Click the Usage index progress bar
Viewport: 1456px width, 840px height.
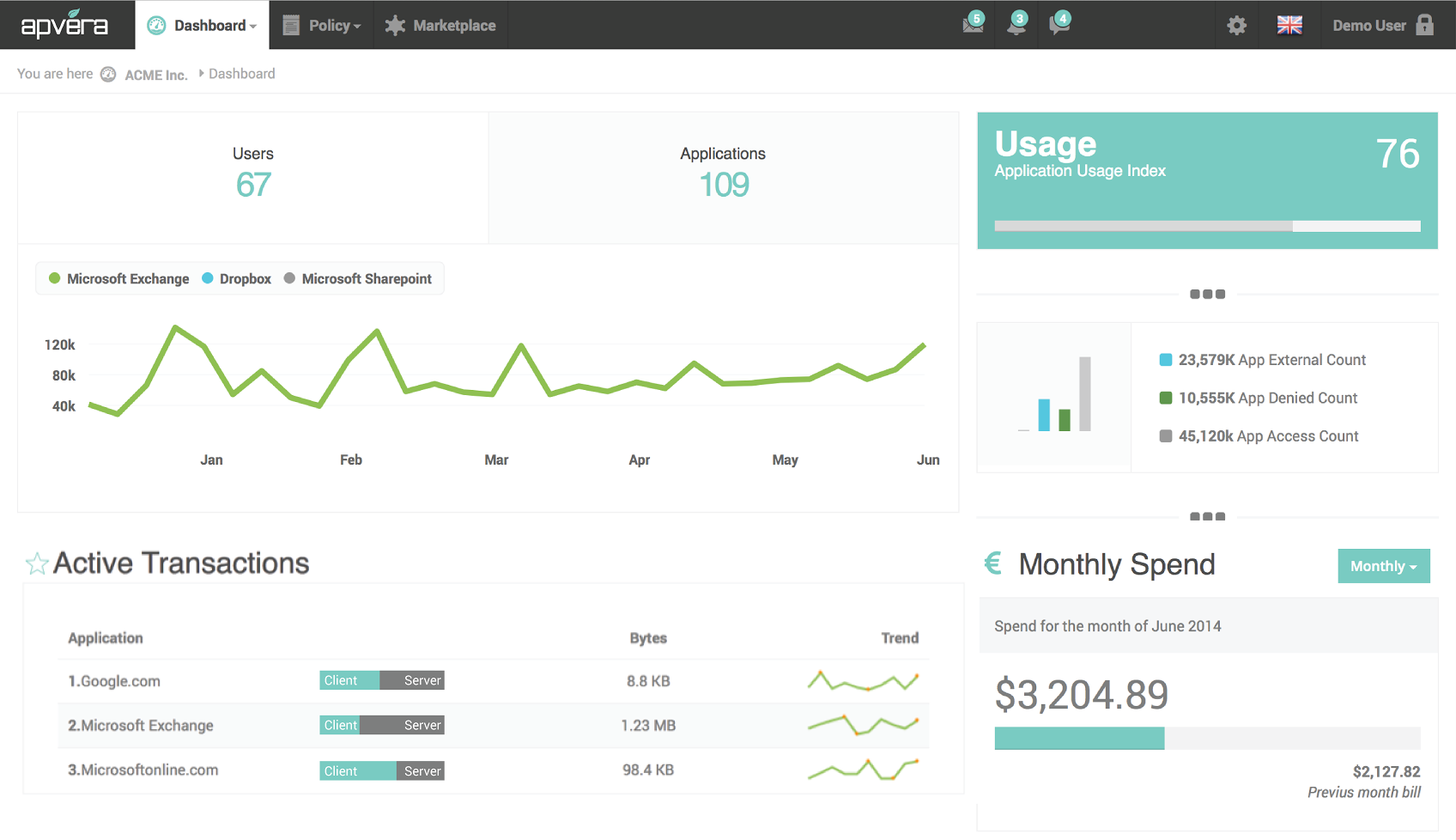(x=1207, y=226)
